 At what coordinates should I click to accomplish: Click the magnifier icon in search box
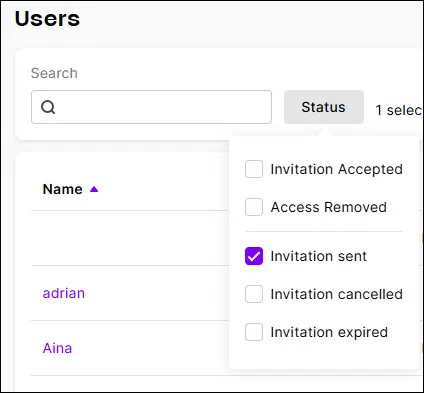[x=48, y=107]
